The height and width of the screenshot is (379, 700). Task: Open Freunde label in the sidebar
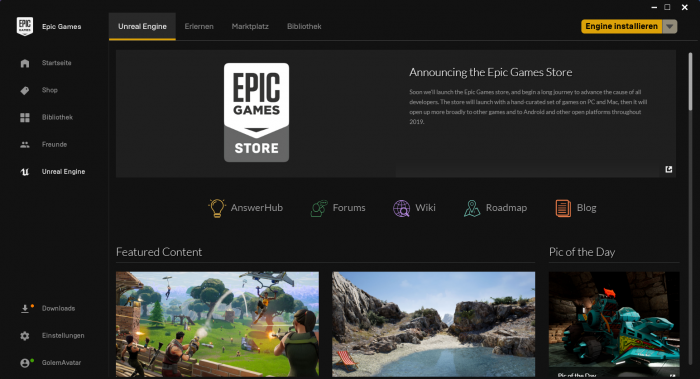click(54, 145)
